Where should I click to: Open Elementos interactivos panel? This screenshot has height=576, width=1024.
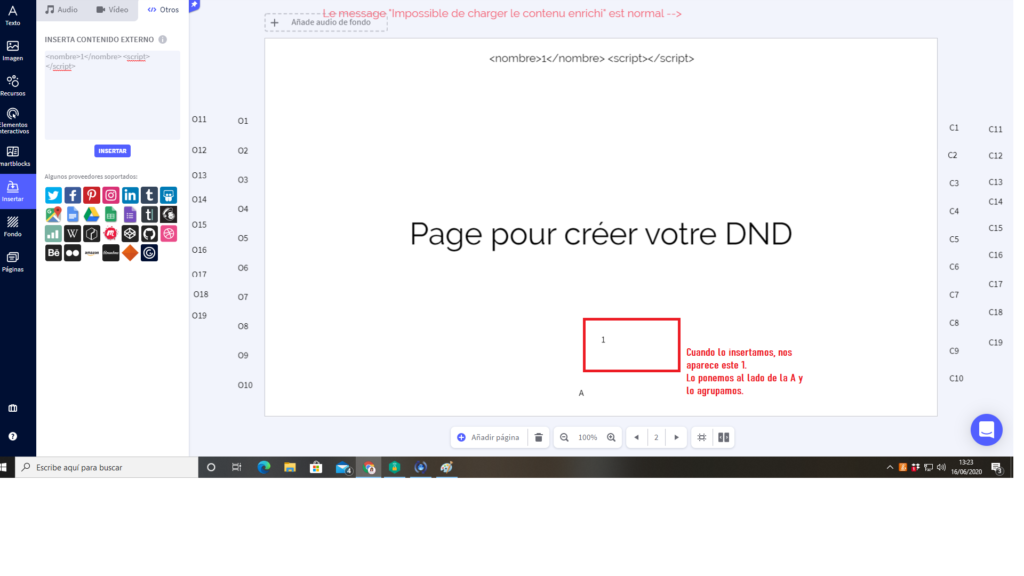pos(13,120)
